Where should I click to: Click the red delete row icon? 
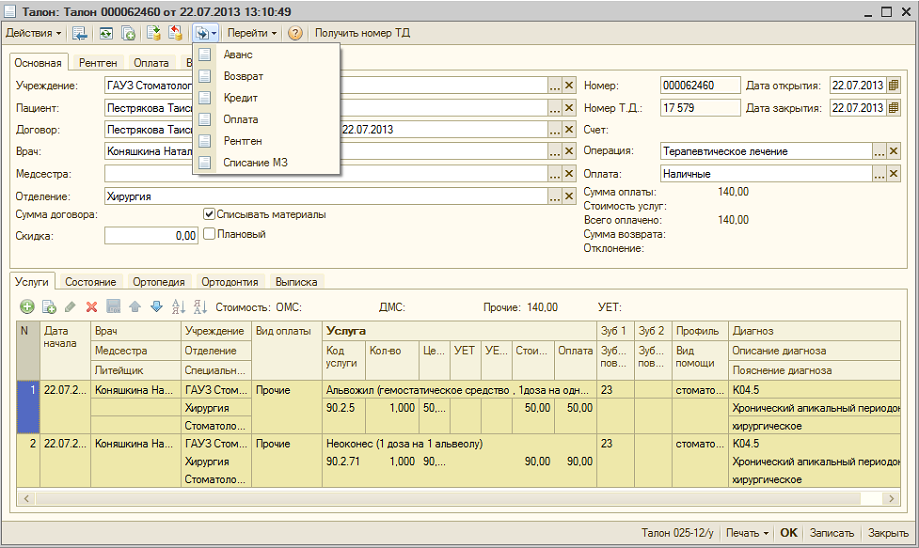click(x=91, y=307)
